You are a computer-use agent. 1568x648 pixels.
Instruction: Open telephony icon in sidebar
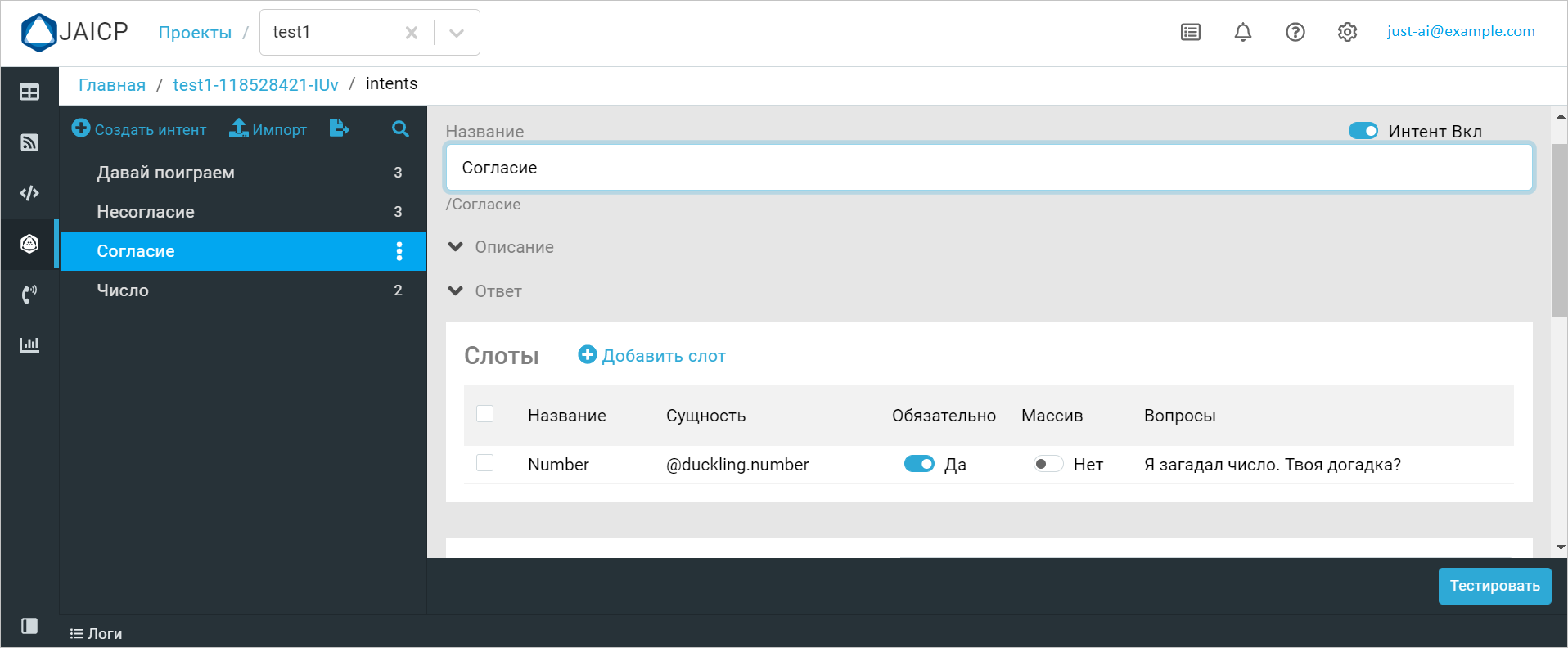click(x=29, y=295)
